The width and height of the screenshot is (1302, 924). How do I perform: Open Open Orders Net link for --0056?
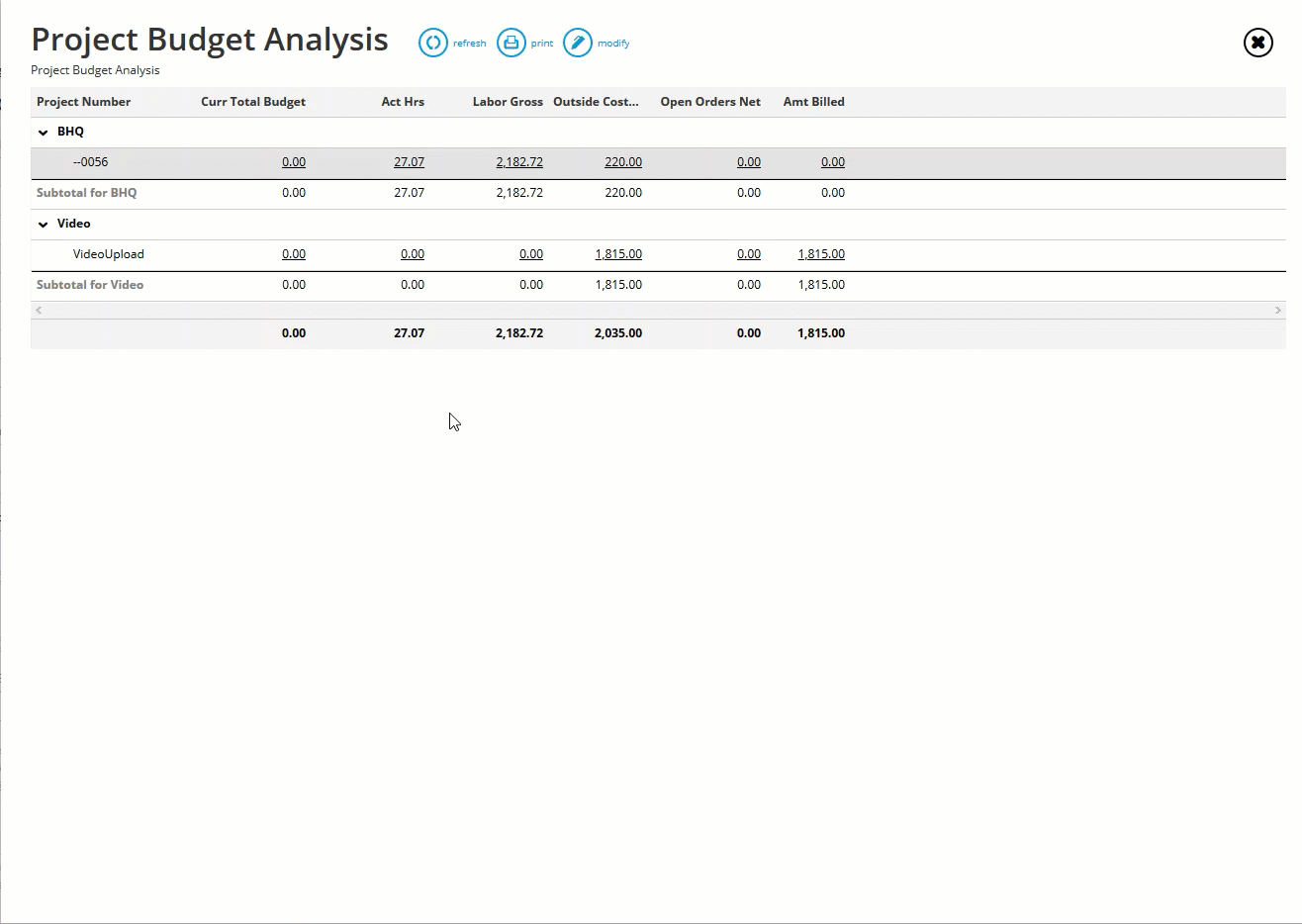[749, 162]
